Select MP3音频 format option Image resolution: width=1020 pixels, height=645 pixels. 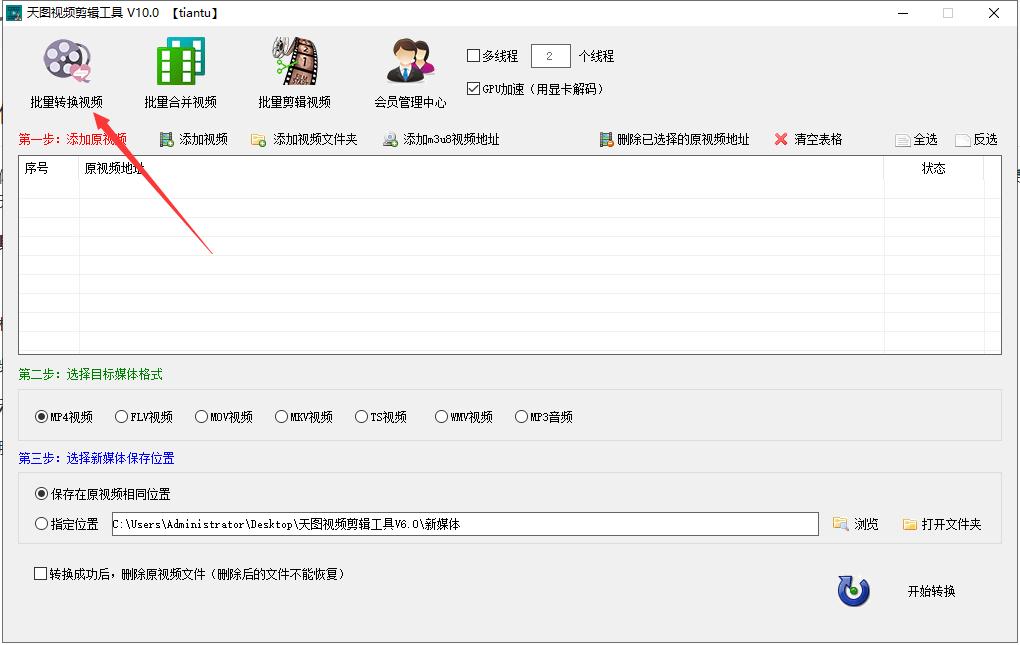click(521, 417)
